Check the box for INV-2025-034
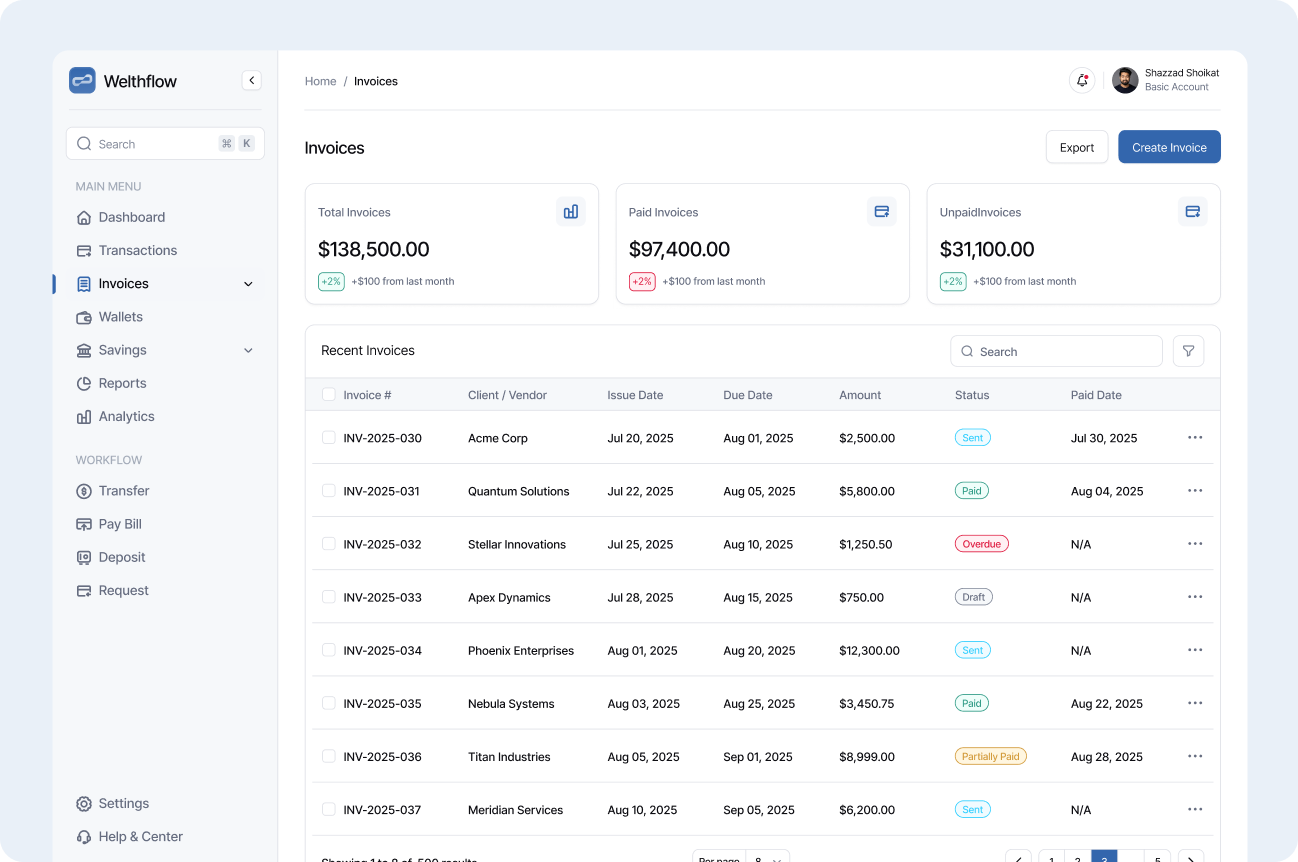This screenshot has height=862, width=1298. [x=329, y=649]
